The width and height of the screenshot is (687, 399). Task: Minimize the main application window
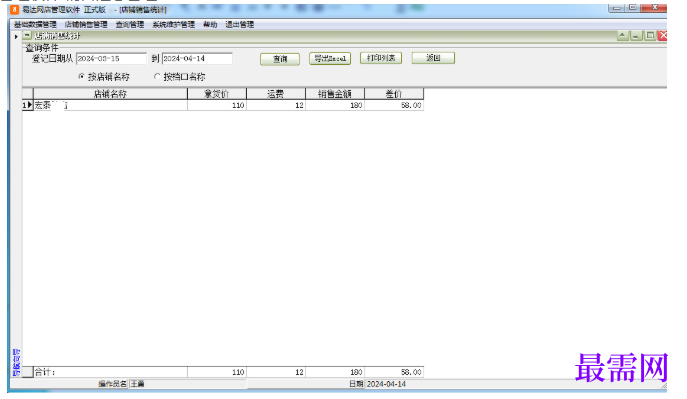(x=617, y=7)
